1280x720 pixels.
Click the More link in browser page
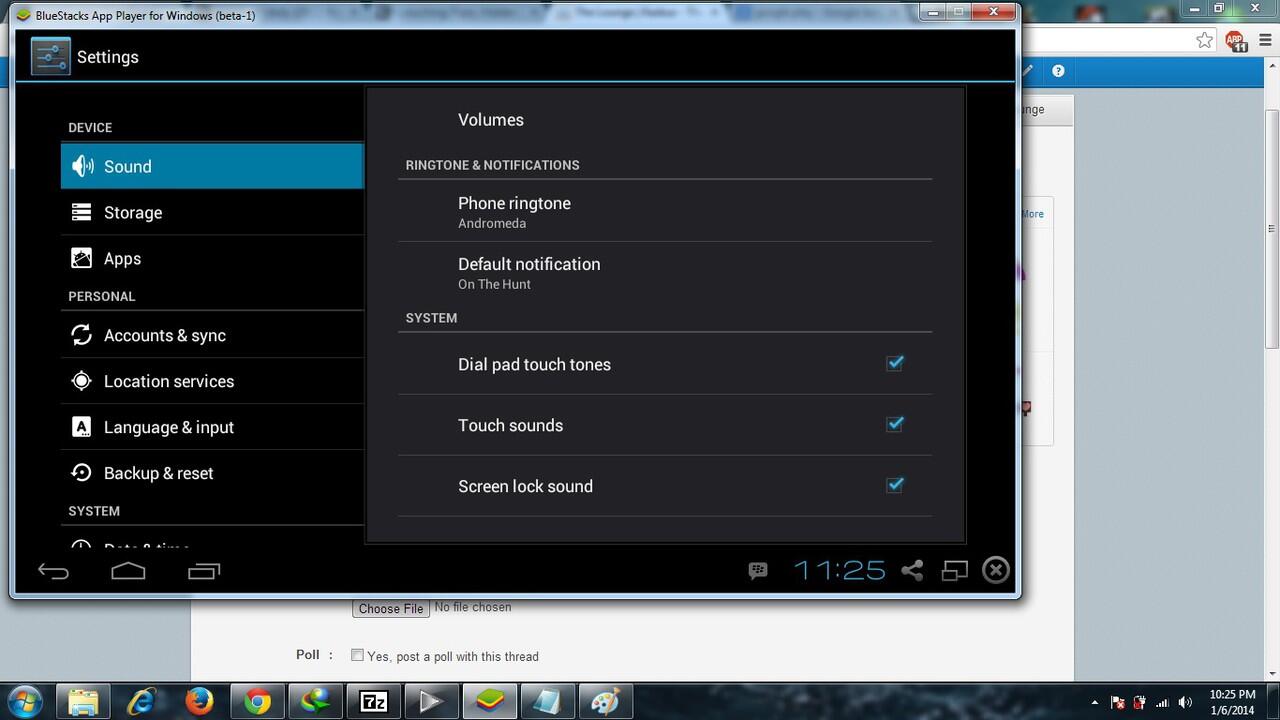click(x=1032, y=214)
